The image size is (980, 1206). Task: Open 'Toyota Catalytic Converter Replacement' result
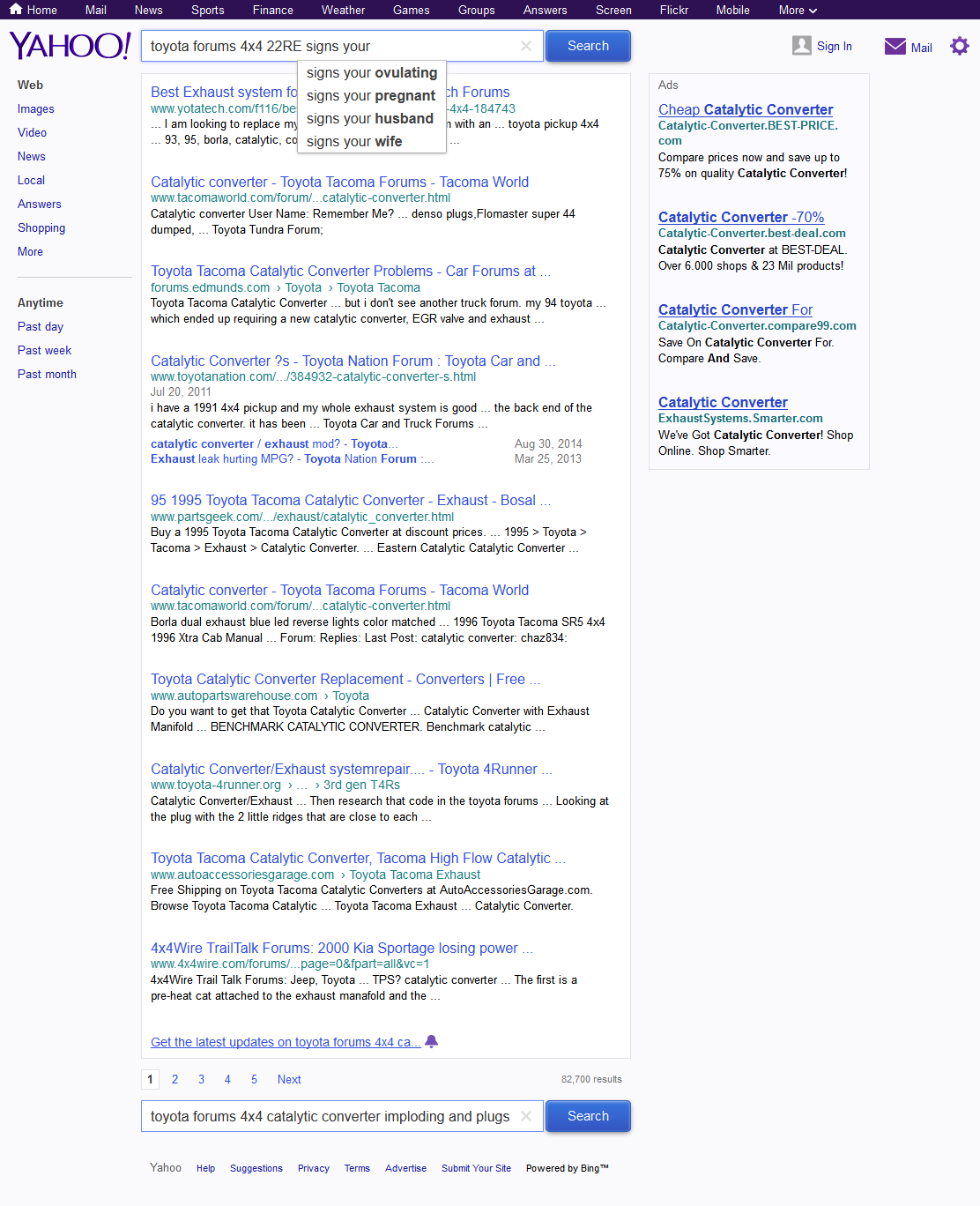pyautogui.click(x=345, y=679)
